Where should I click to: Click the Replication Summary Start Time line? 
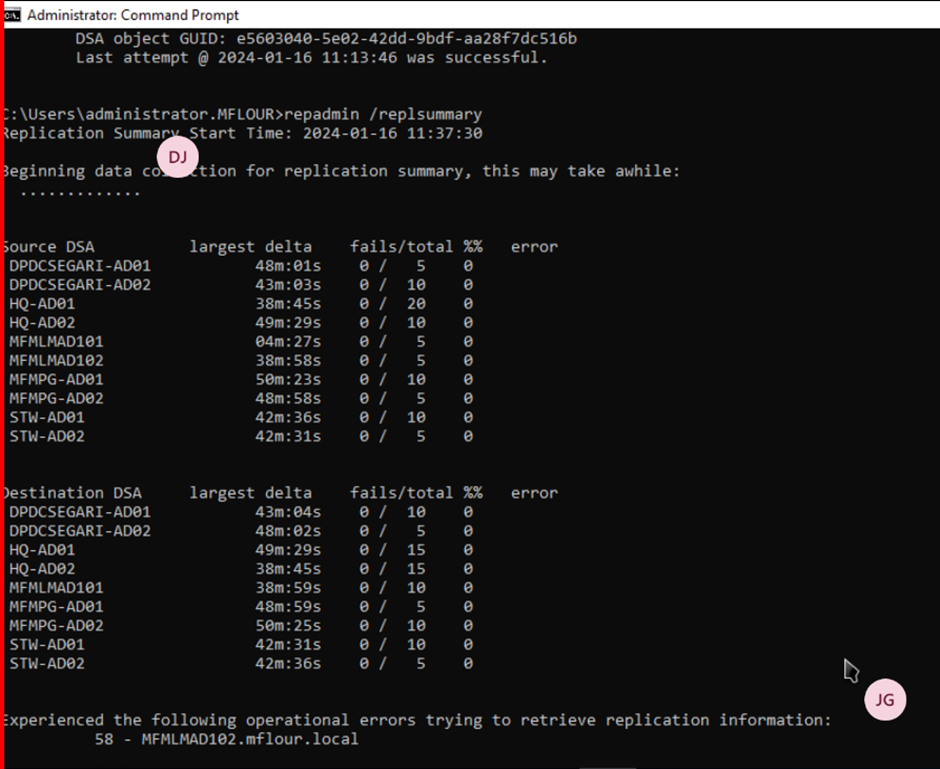(x=242, y=133)
